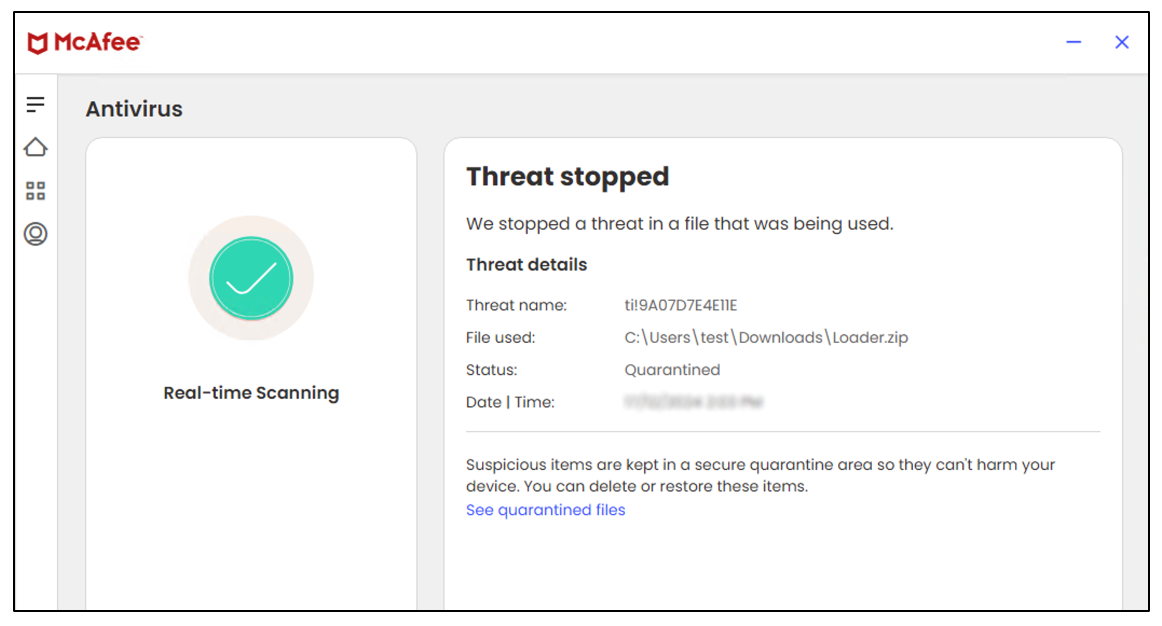Go to the Home screen icon
Viewport: 1162px width, 626px height.
click(36, 148)
